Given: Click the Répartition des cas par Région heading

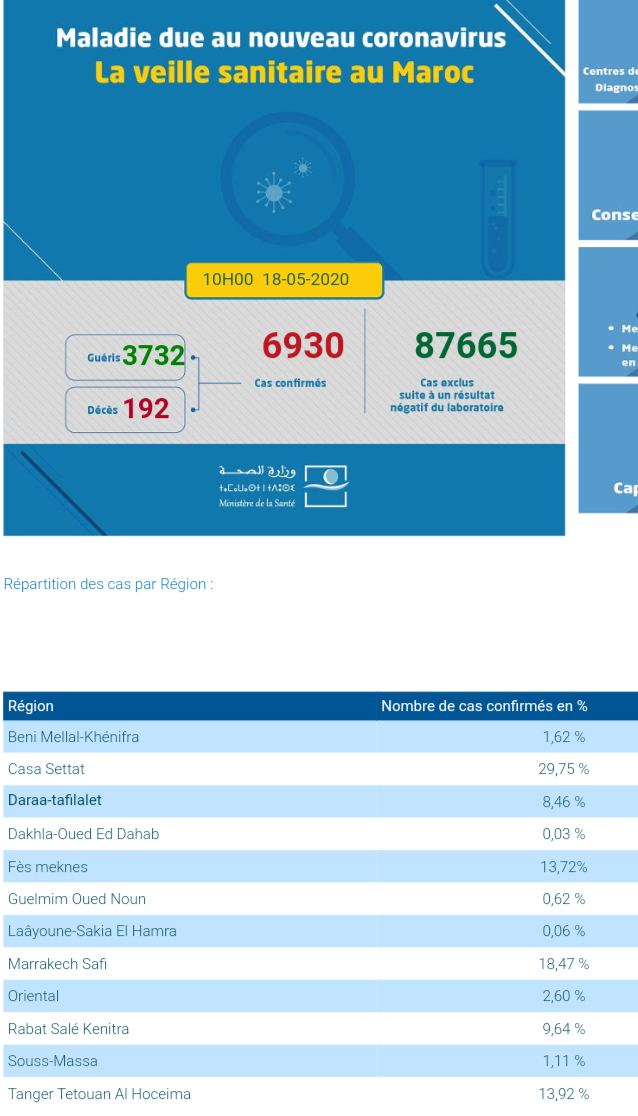Looking at the screenshot, I should 108,584.
